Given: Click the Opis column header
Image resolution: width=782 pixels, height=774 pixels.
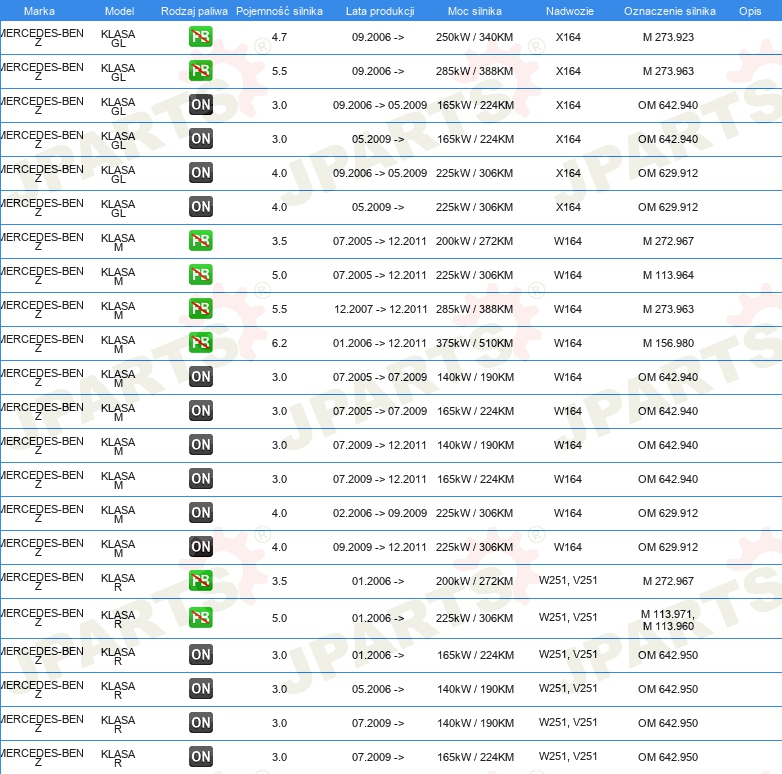Looking at the screenshot, I should click(x=749, y=10).
